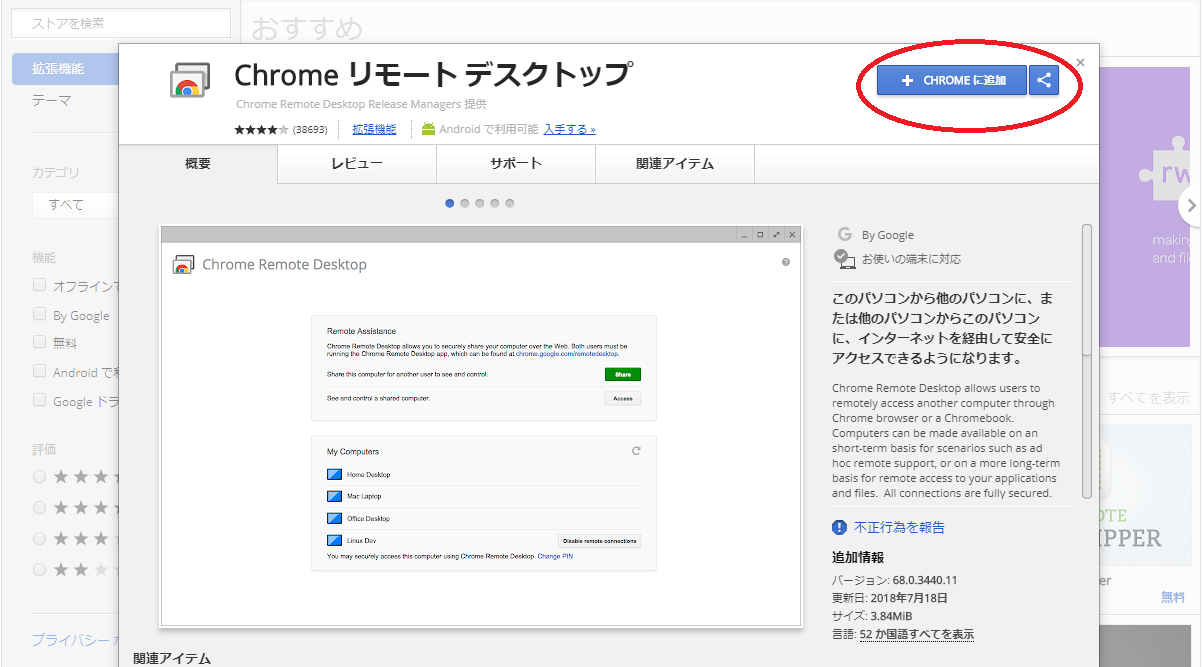The image size is (1202, 667).
Task: Click the report abuse exclamation icon
Action: (840, 527)
